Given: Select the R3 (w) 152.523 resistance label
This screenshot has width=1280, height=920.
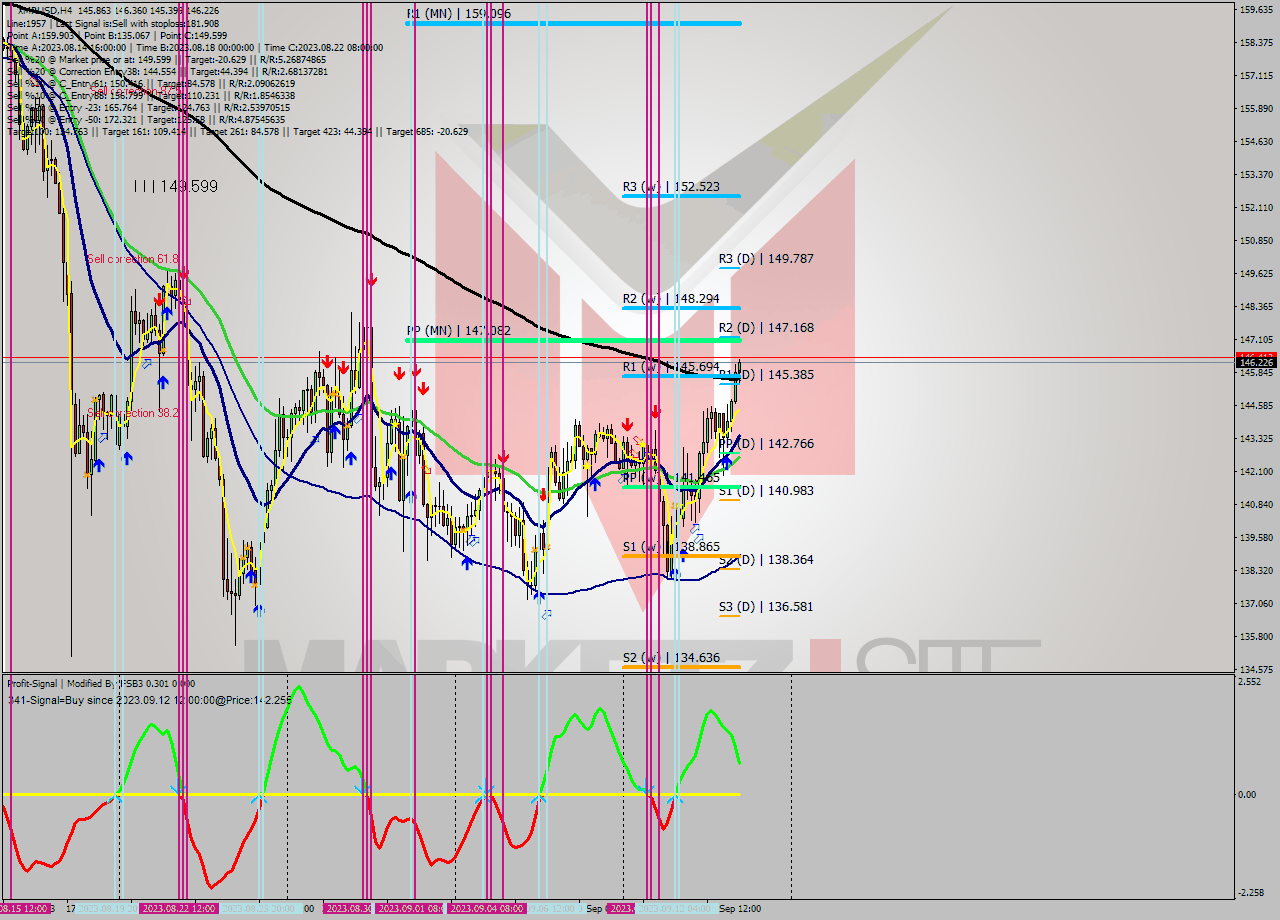Looking at the screenshot, I should [x=670, y=187].
